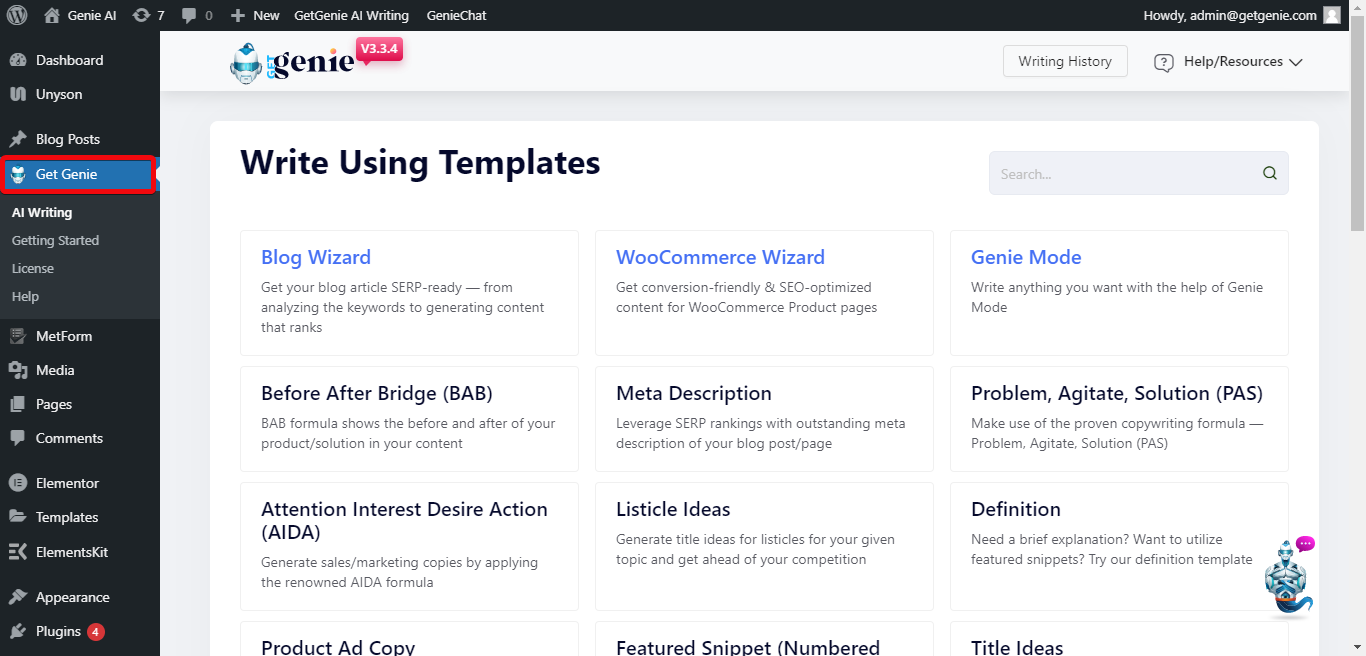Select AI Writing submenu item

pos(42,212)
